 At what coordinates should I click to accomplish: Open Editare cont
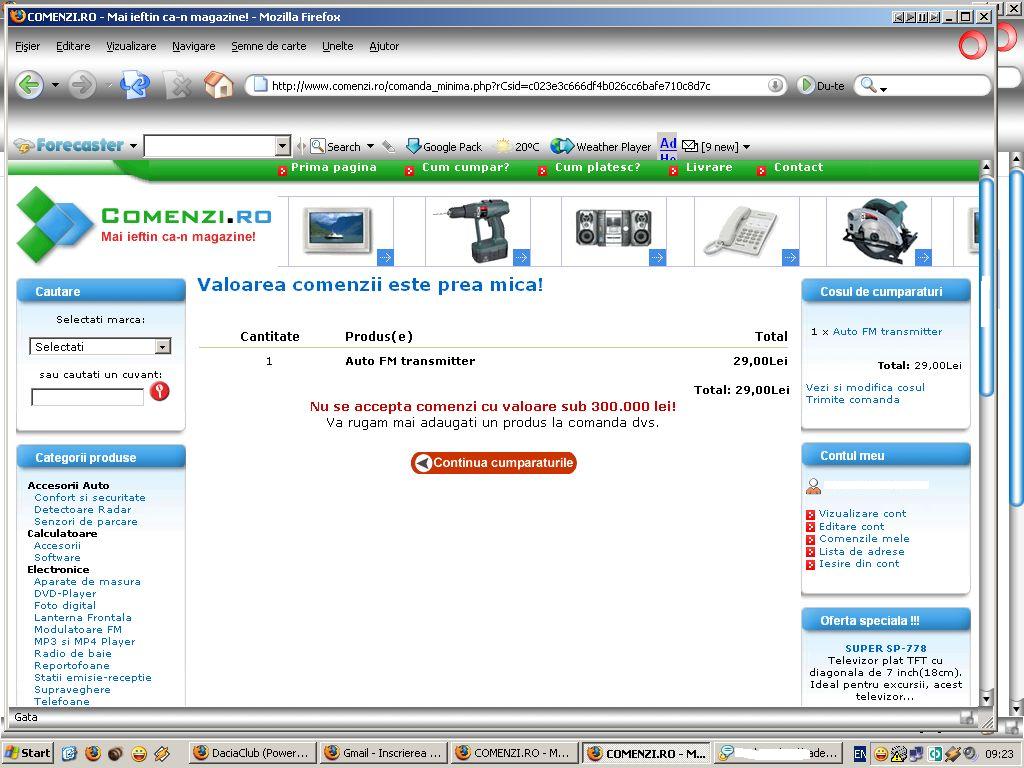[x=852, y=526]
